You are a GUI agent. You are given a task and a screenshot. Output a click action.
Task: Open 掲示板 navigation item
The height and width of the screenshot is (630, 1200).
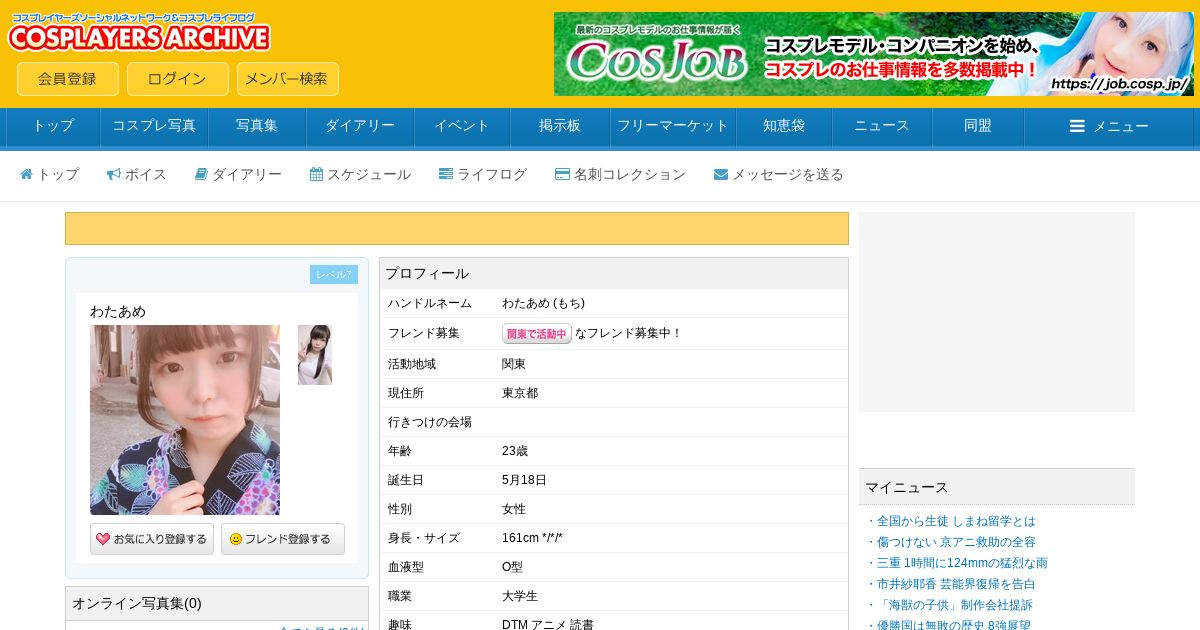click(x=560, y=126)
